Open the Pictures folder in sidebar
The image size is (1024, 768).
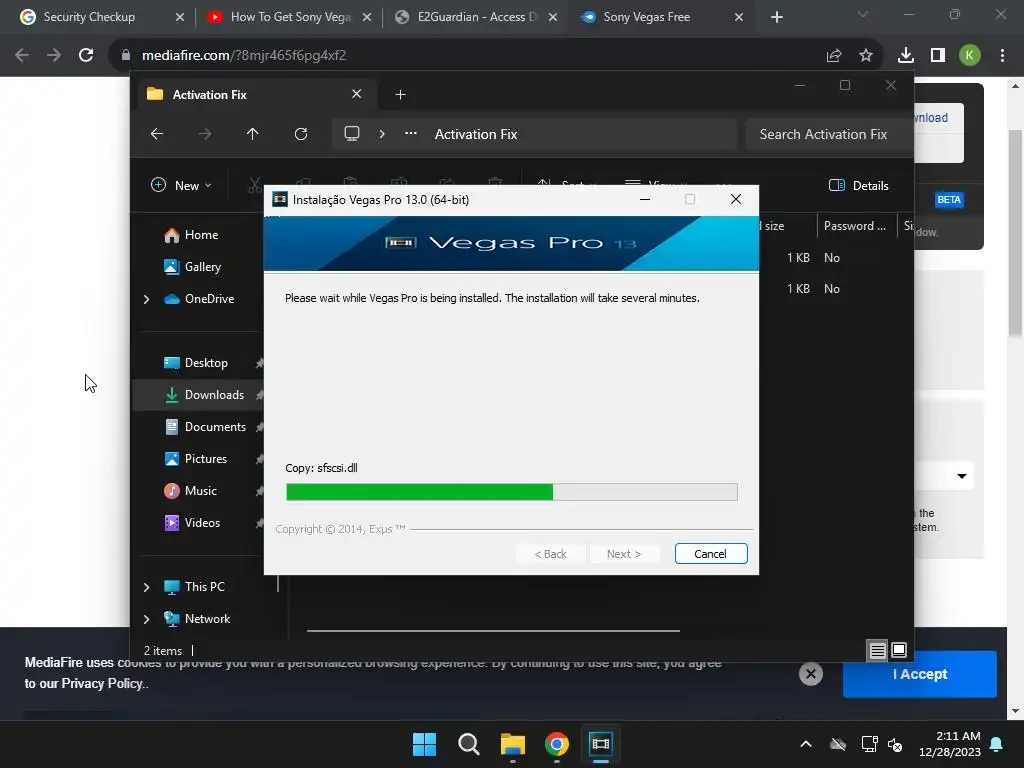pos(196,459)
